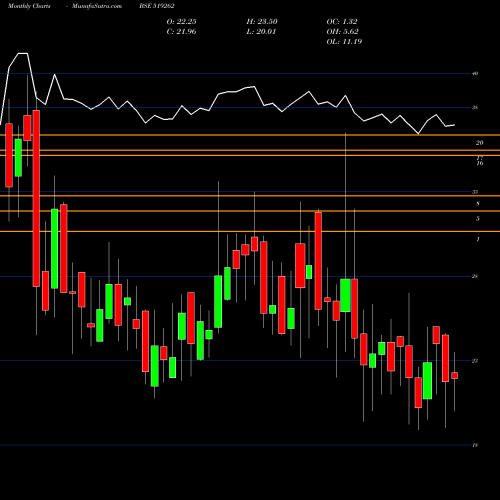This screenshot has width=500, height=500.
Task: Click the "MunafaSutra.com" label
Action: (x=97, y=6)
